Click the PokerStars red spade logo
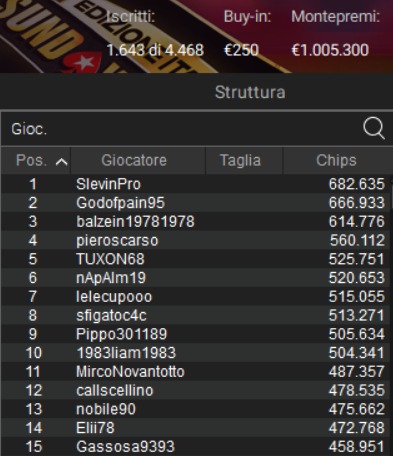The image size is (393, 456). click(81, 63)
